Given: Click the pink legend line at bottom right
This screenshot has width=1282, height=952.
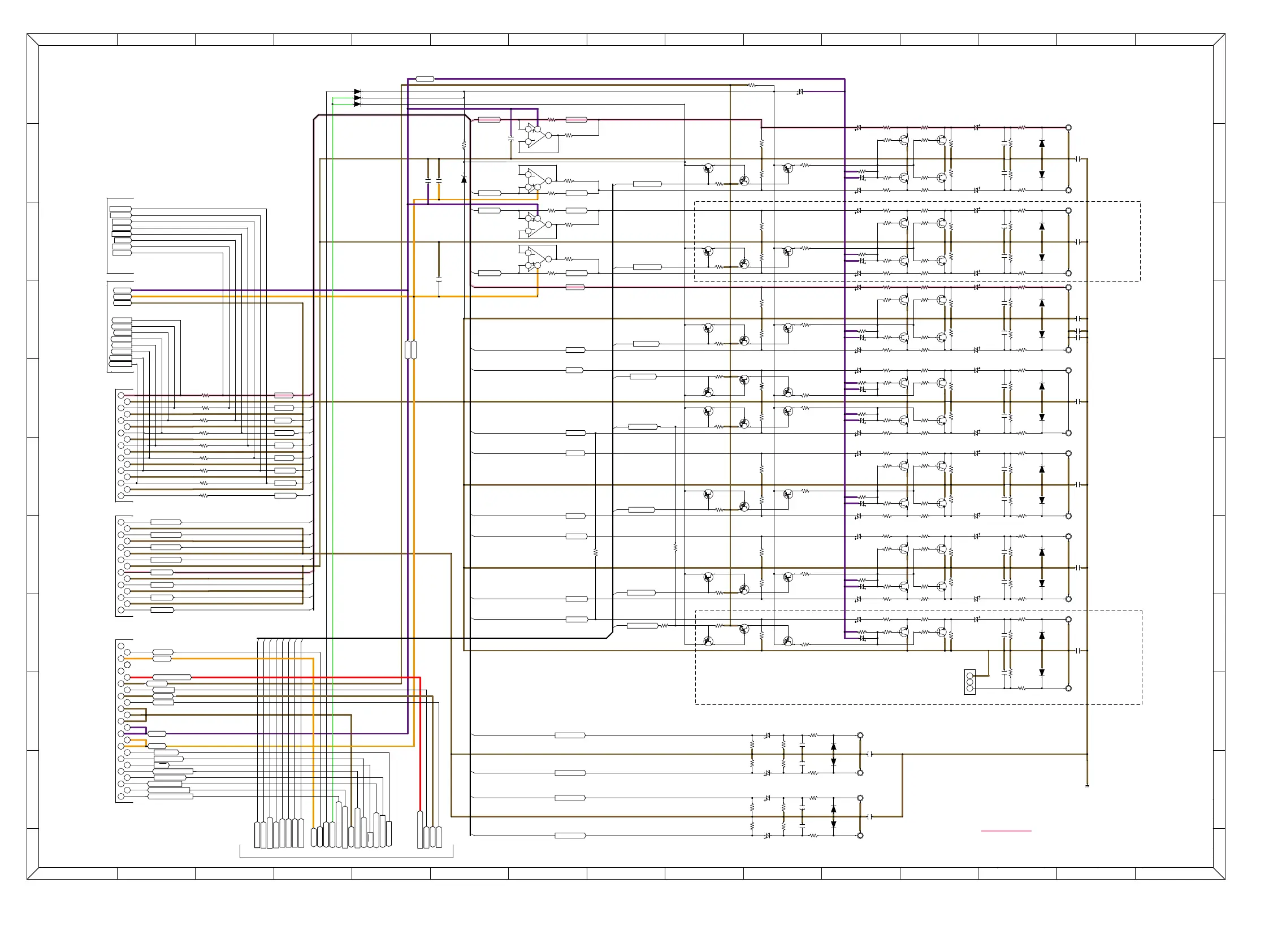Looking at the screenshot, I should pos(1006,831).
